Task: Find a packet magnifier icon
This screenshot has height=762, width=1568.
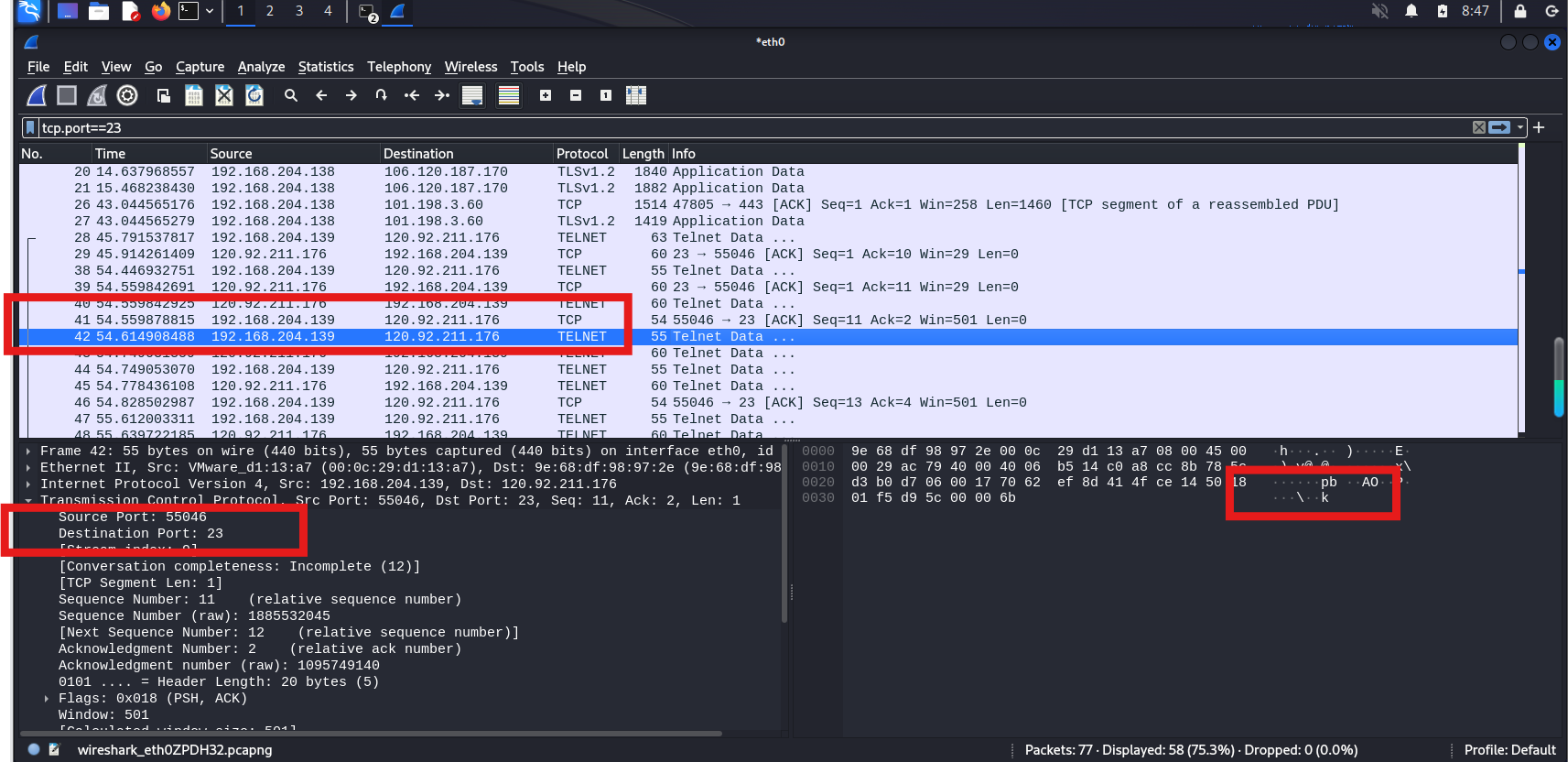Action: click(291, 95)
